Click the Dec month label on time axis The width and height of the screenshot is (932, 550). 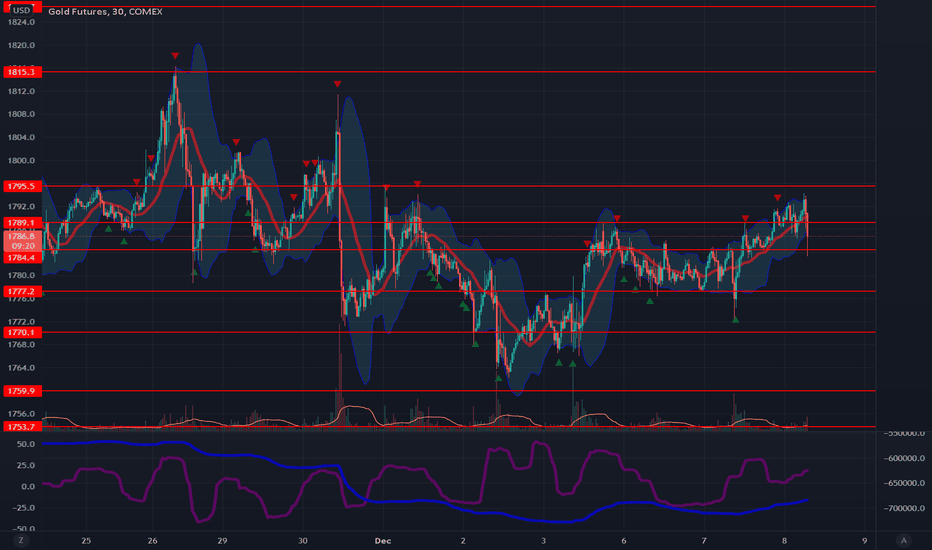coord(383,540)
